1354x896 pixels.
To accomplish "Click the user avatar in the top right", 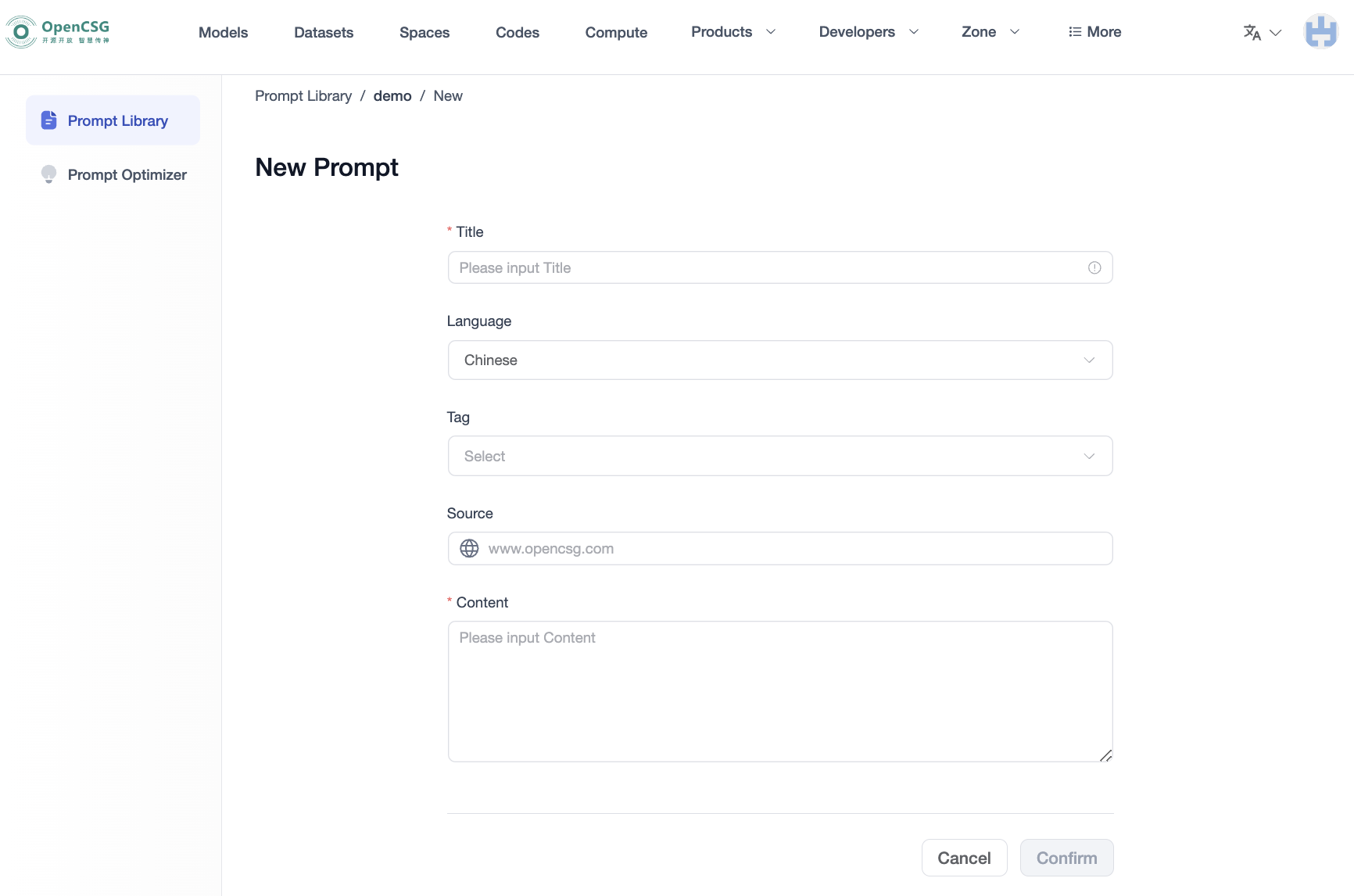I will pos(1321,31).
